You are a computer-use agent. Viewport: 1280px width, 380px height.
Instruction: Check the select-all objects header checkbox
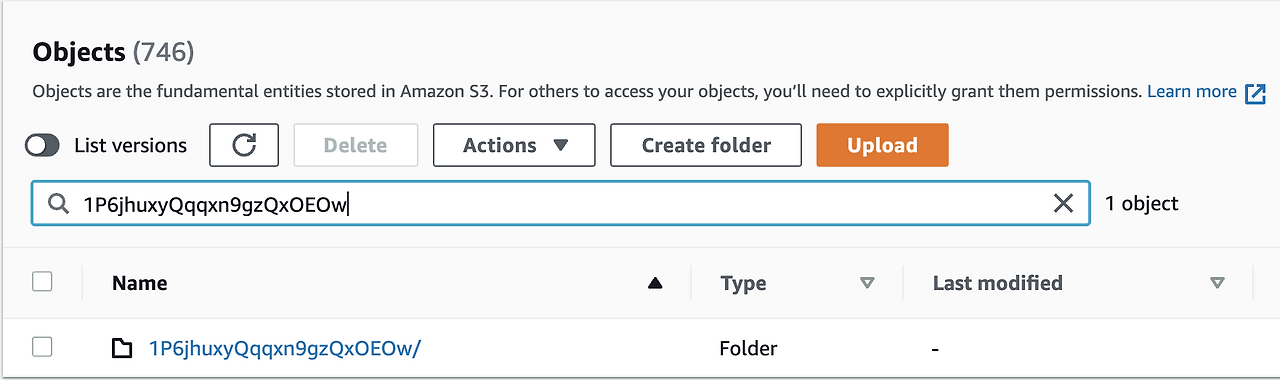42,282
